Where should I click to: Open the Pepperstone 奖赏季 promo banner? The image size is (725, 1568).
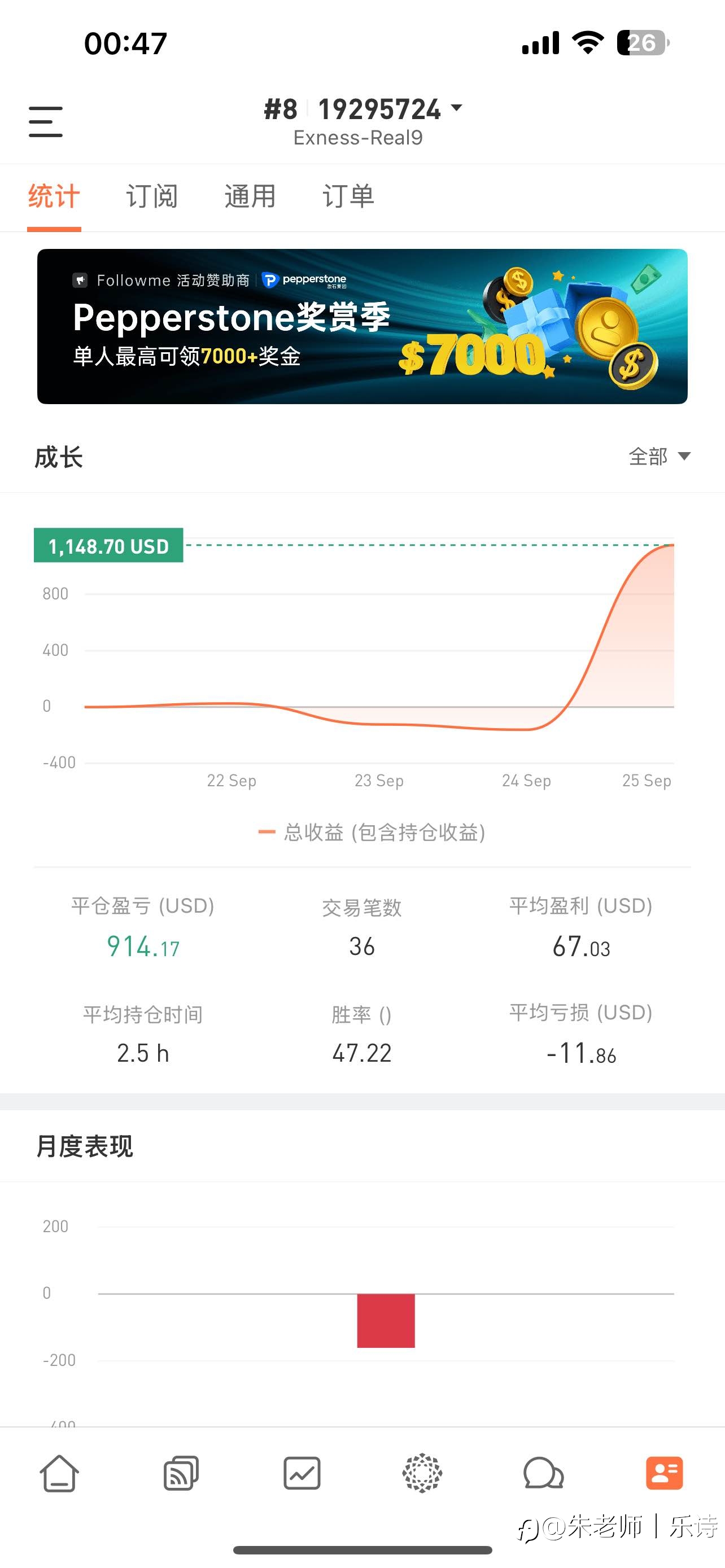[x=362, y=326]
